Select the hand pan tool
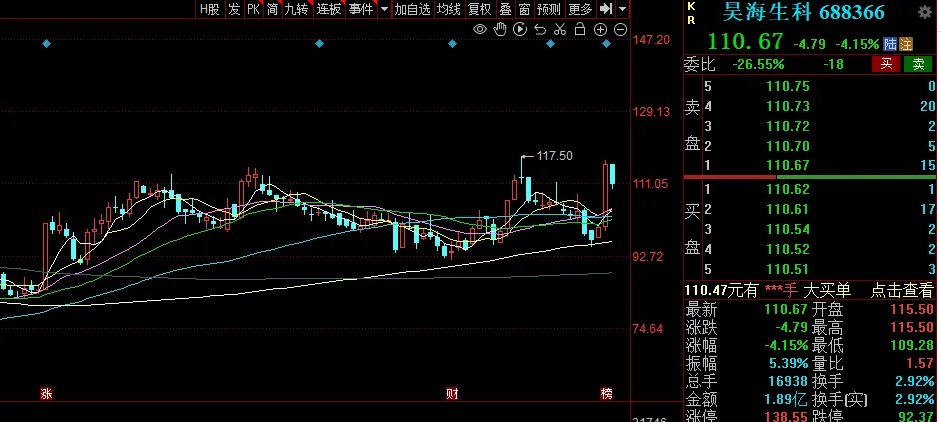Viewport: 941px width, 422px height. tap(500, 29)
